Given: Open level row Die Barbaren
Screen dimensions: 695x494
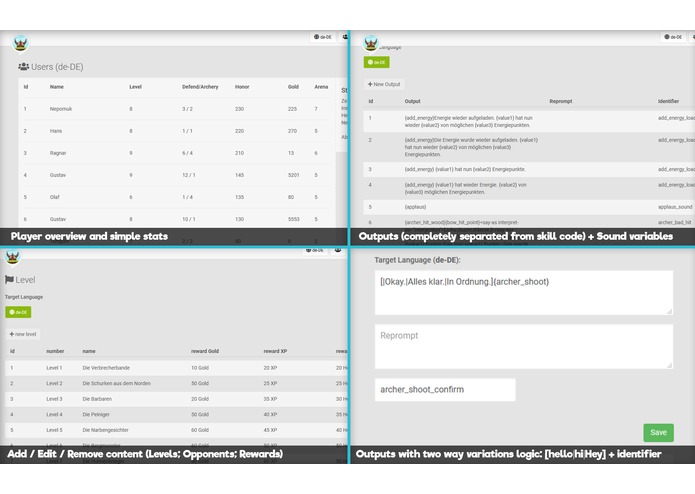Looking at the screenshot, I should click(x=176, y=399).
